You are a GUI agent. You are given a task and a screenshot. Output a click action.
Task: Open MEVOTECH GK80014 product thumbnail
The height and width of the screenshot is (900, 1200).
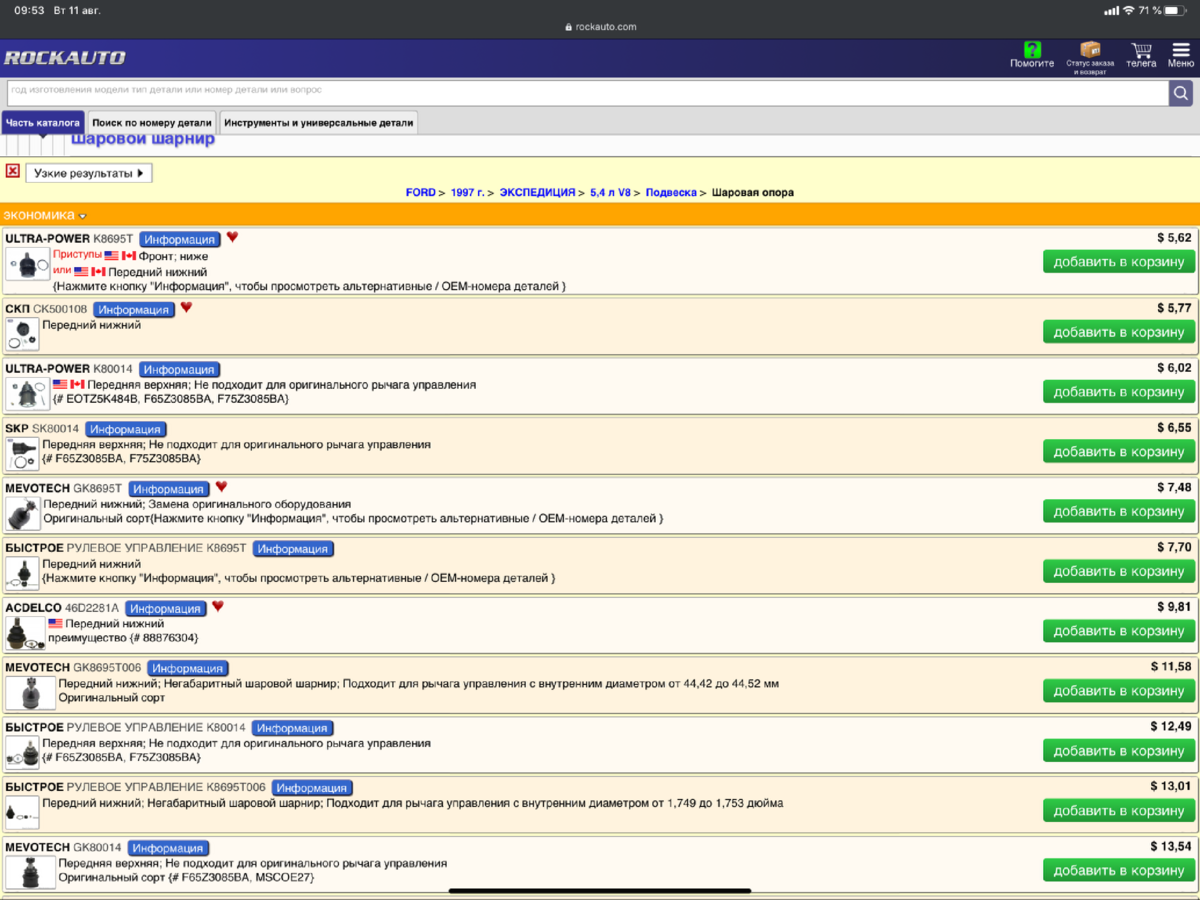click(x=30, y=873)
